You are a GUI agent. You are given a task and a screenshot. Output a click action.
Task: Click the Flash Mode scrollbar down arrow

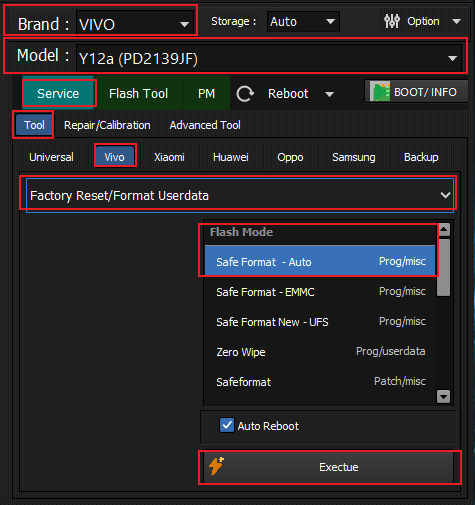pos(444,397)
